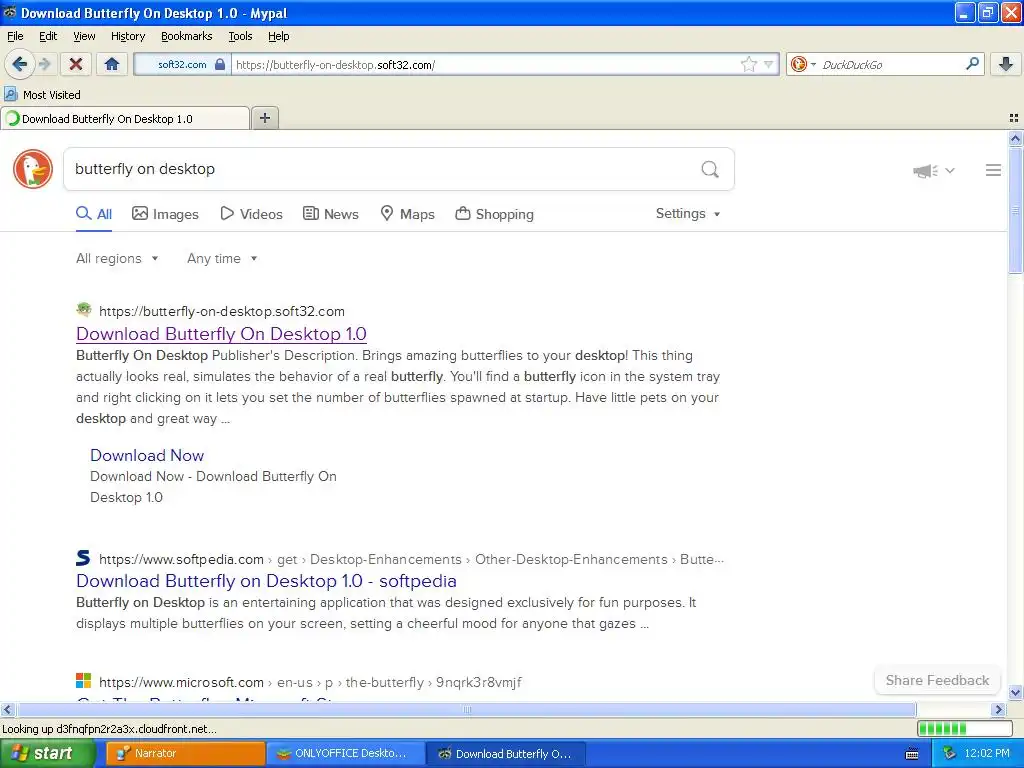Click the forward navigation arrow
Image resolution: width=1024 pixels, height=768 pixels.
(44, 64)
